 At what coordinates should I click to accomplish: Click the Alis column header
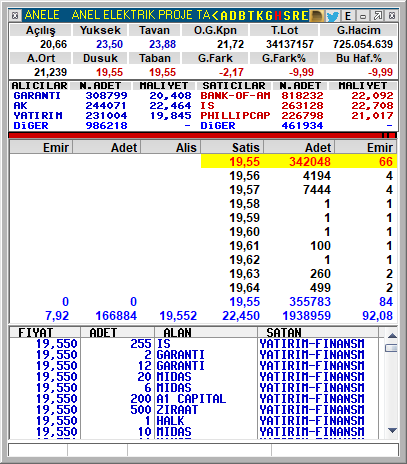point(171,147)
